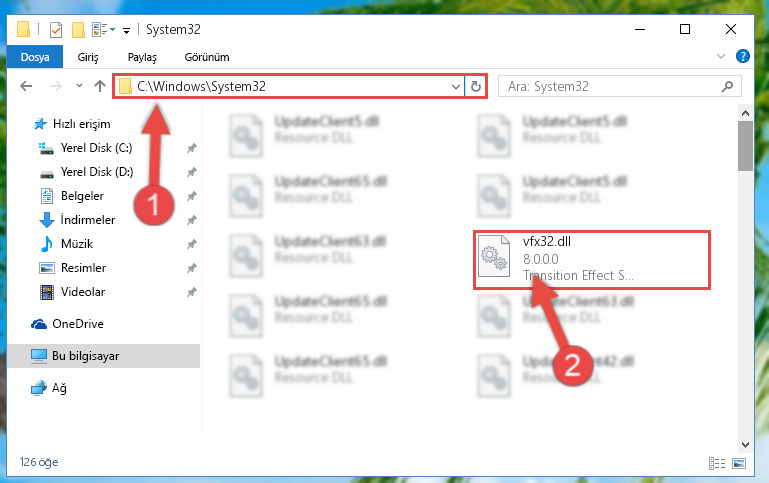Click the search magnifier icon
769x483 pixels.
[727, 87]
